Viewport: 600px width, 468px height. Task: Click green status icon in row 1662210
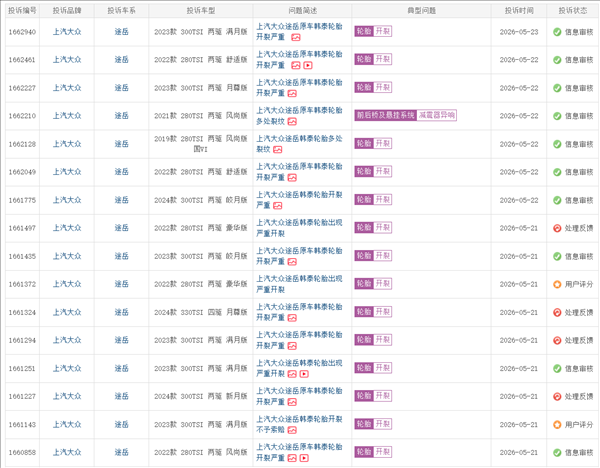557,116
